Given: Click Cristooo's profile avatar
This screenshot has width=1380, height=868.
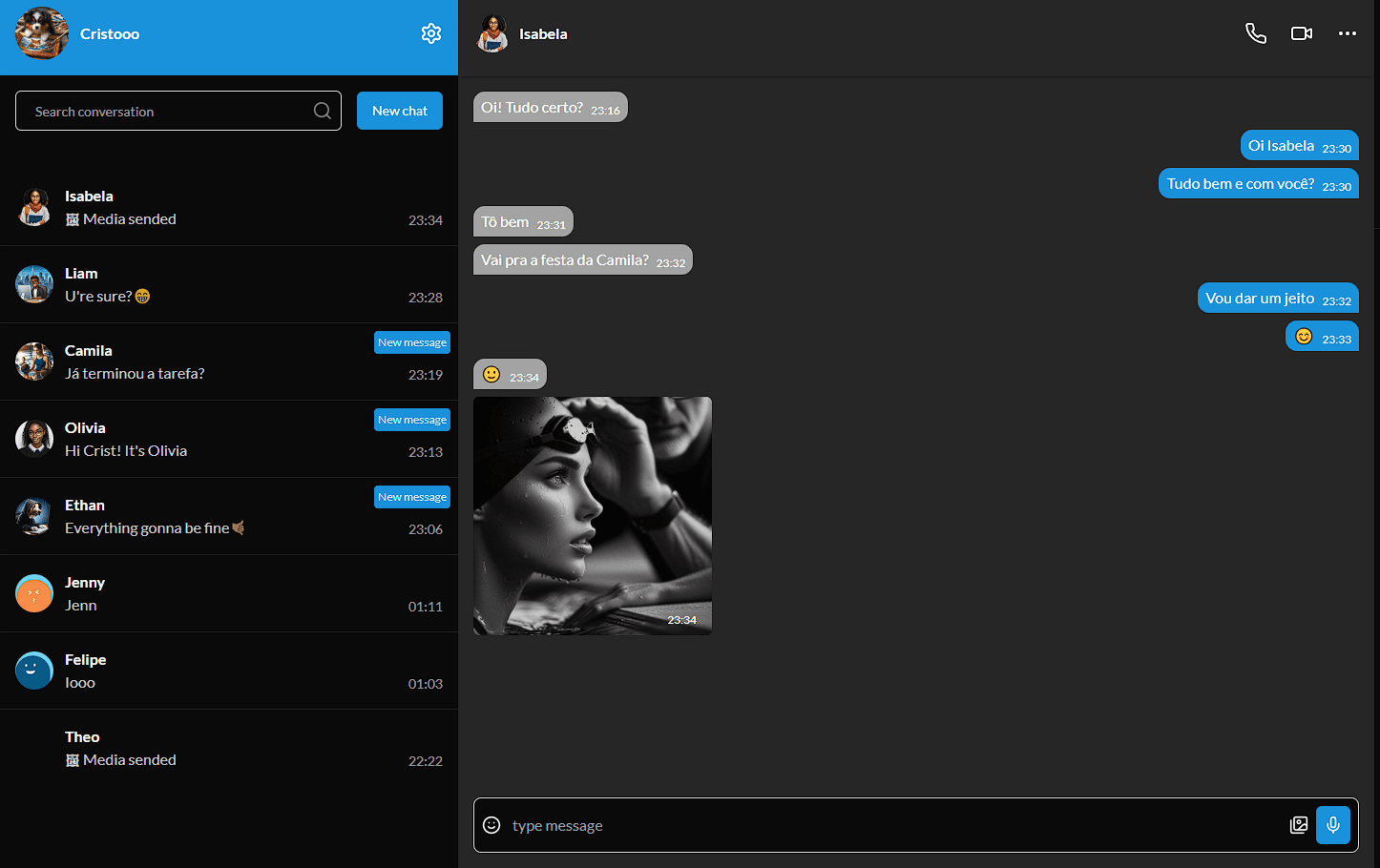Looking at the screenshot, I should (x=42, y=33).
